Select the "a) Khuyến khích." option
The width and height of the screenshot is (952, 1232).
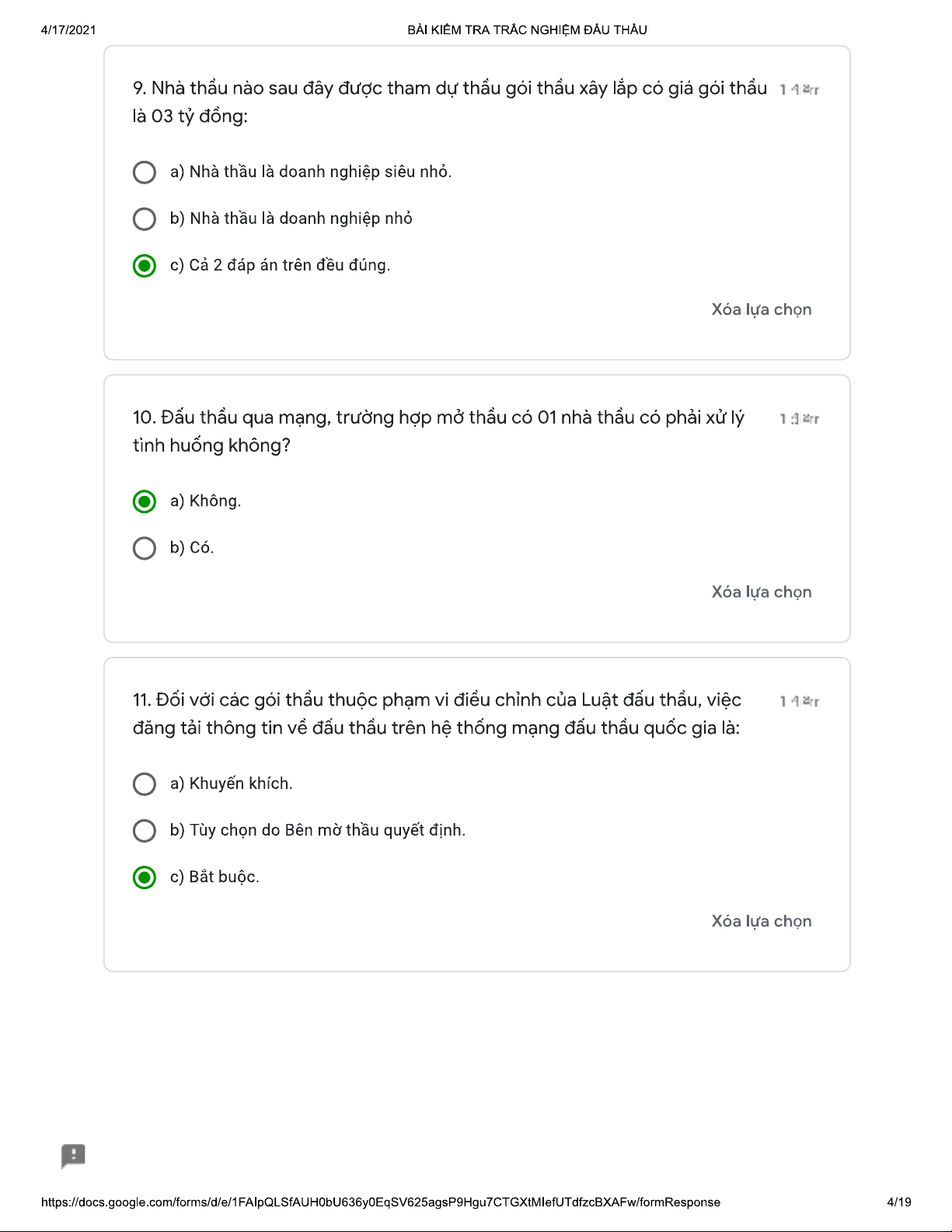(x=145, y=784)
